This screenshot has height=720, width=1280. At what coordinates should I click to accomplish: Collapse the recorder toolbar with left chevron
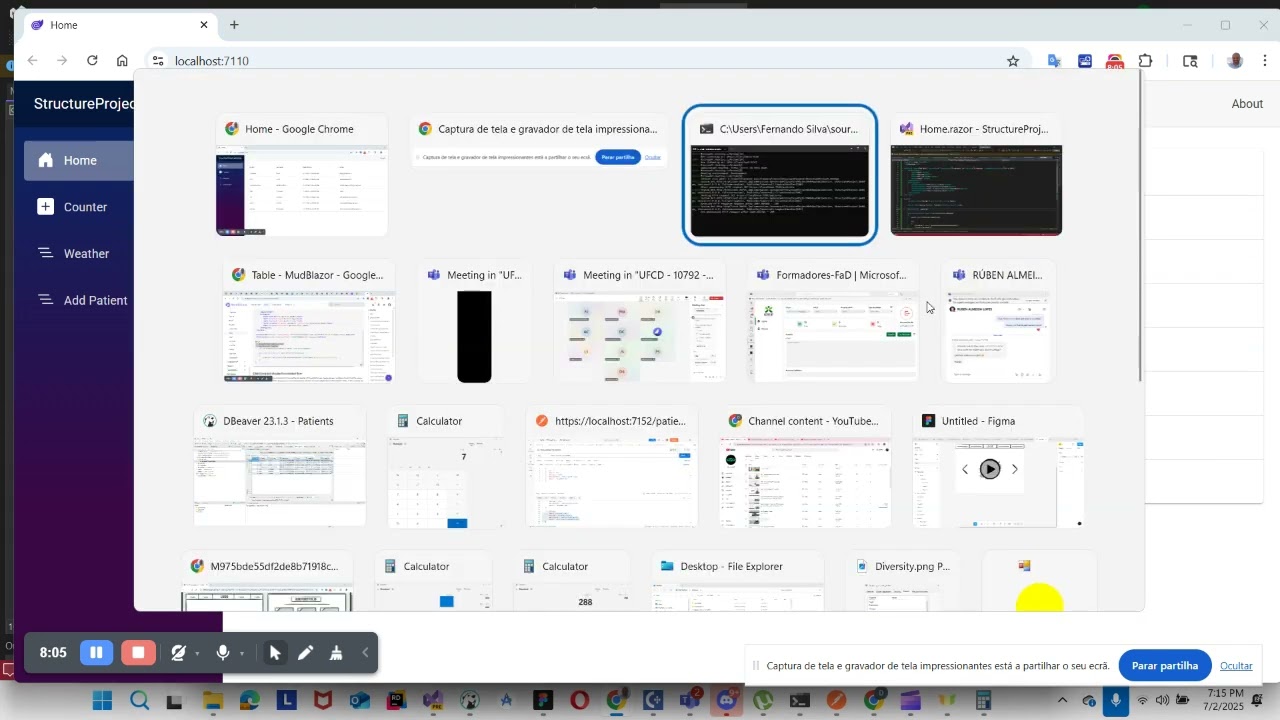point(365,653)
